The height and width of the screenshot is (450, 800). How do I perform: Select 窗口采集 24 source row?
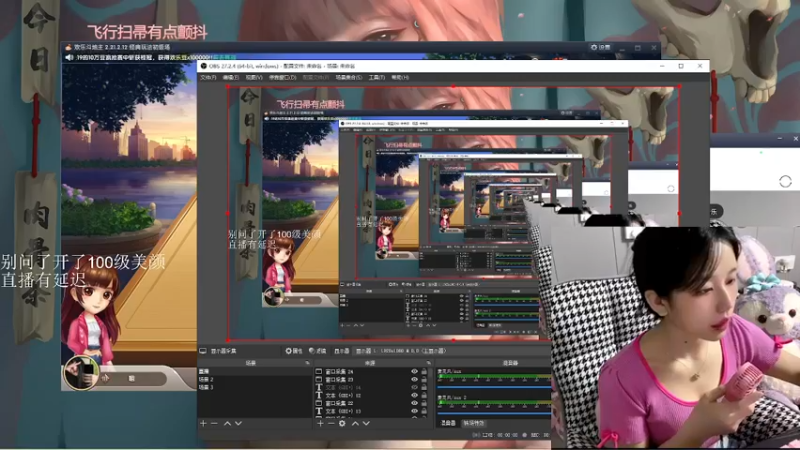pos(371,371)
